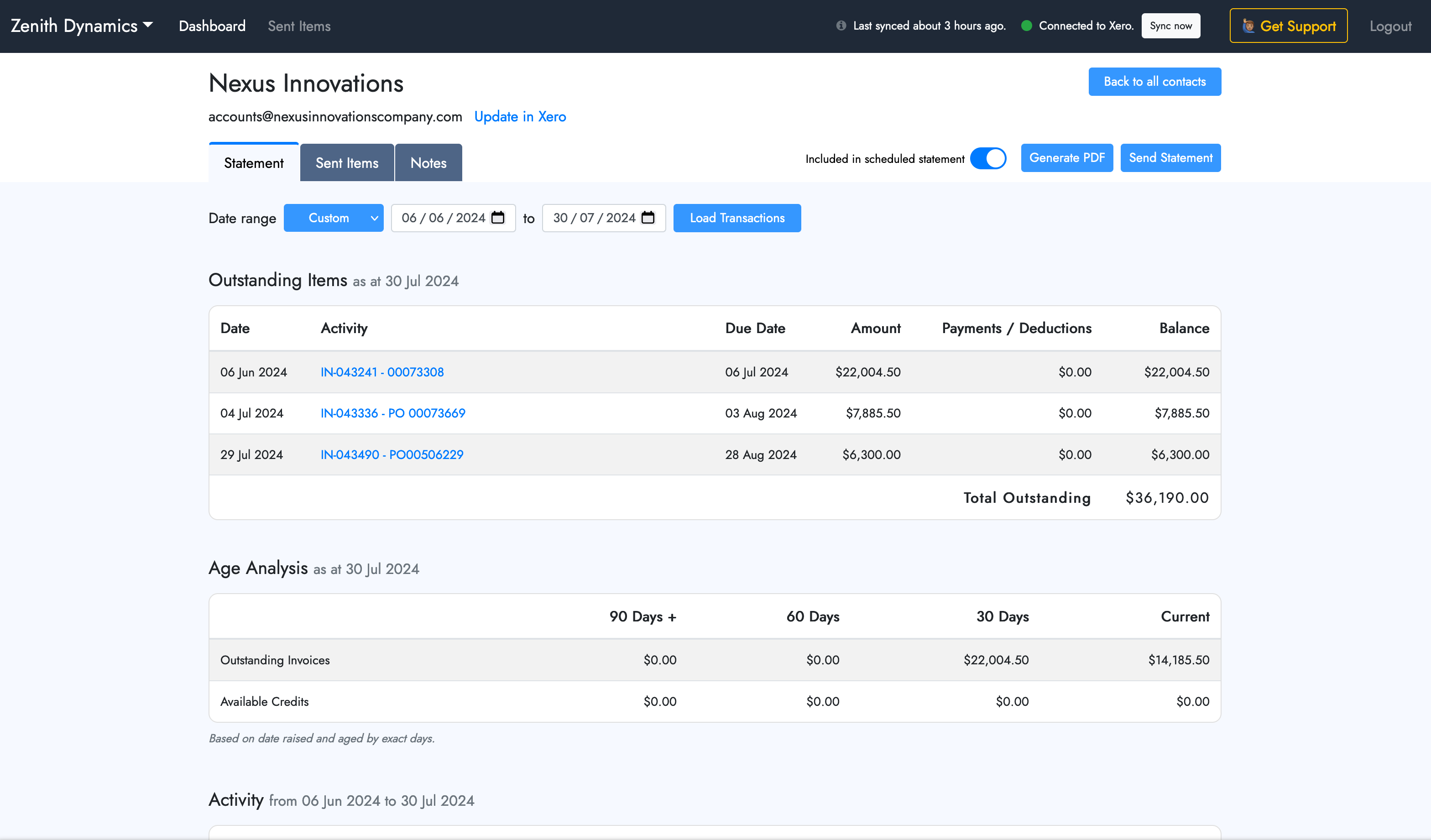Viewport: 1431px width, 840px height.
Task: Click the Available Credits row label
Action: click(x=265, y=701)
